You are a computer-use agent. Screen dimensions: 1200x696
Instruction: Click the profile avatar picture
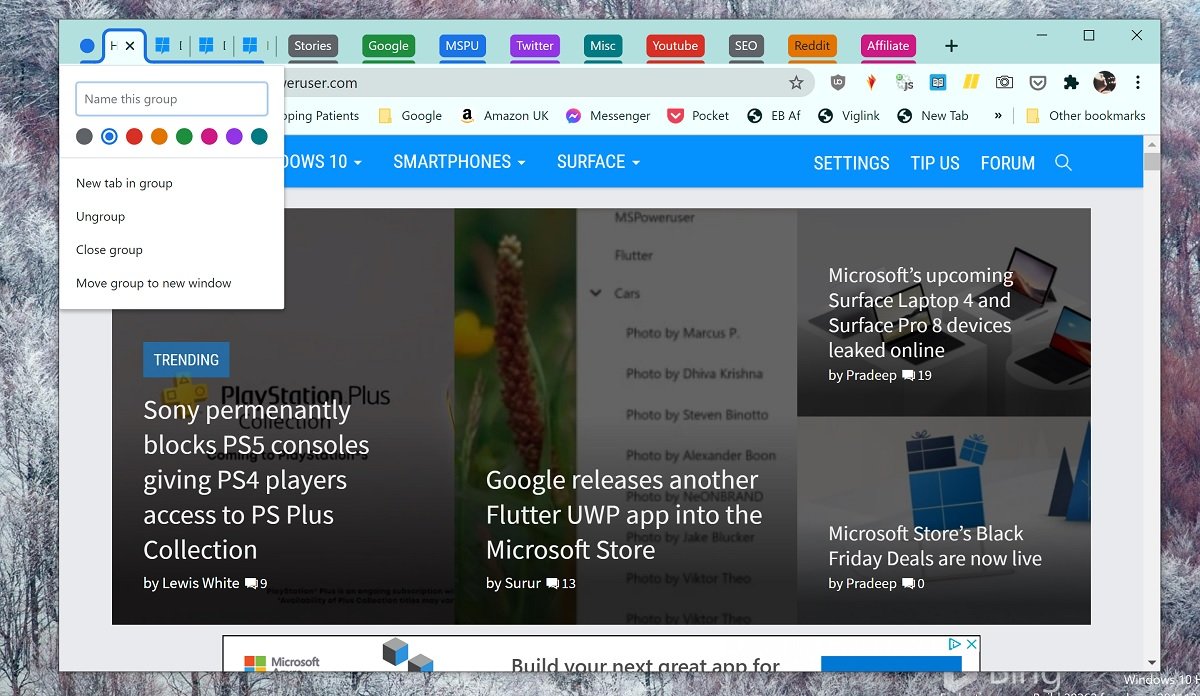[1104, 83]
